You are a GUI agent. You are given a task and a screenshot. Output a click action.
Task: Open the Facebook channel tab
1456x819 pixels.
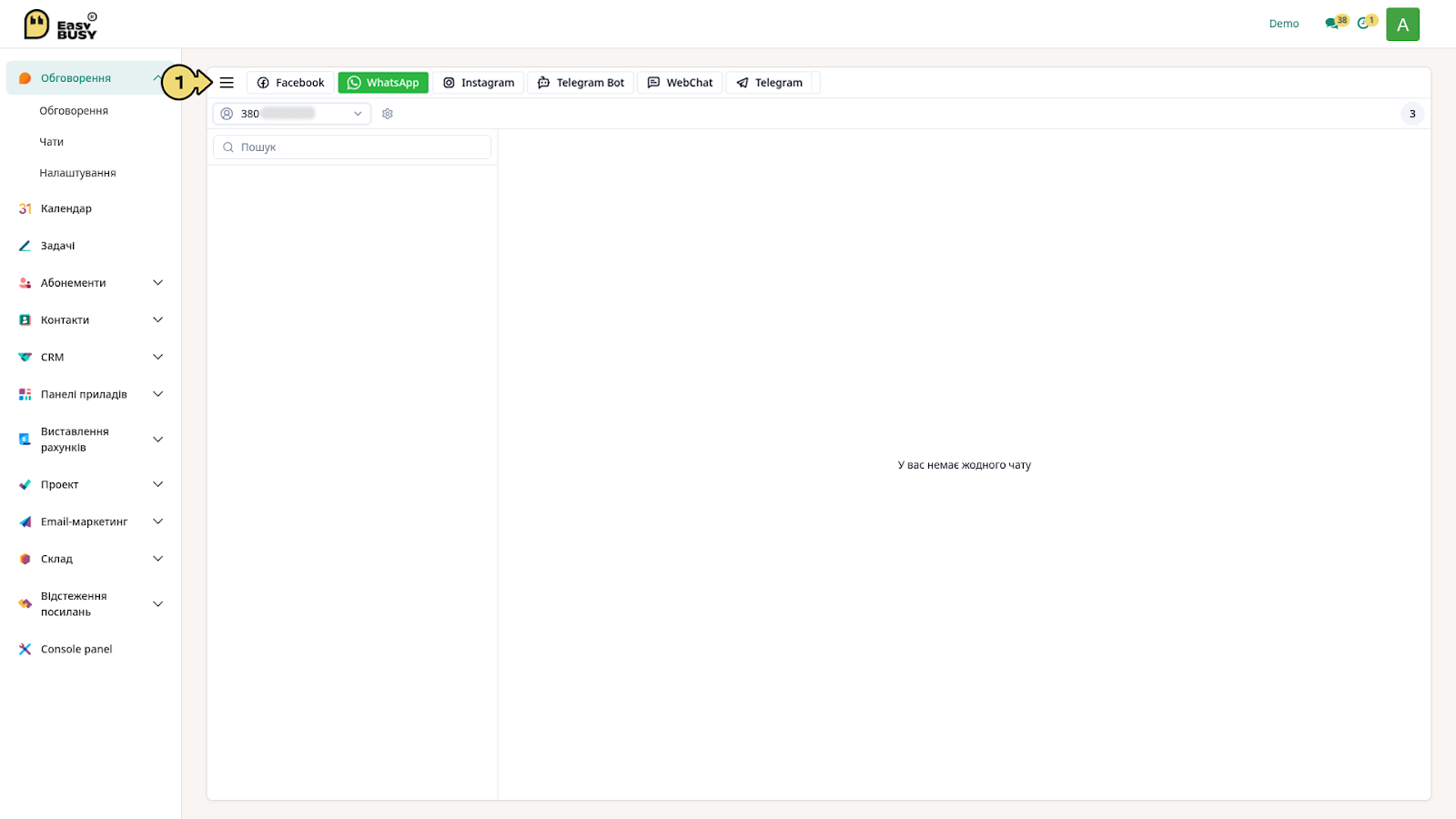coord(290,83)
